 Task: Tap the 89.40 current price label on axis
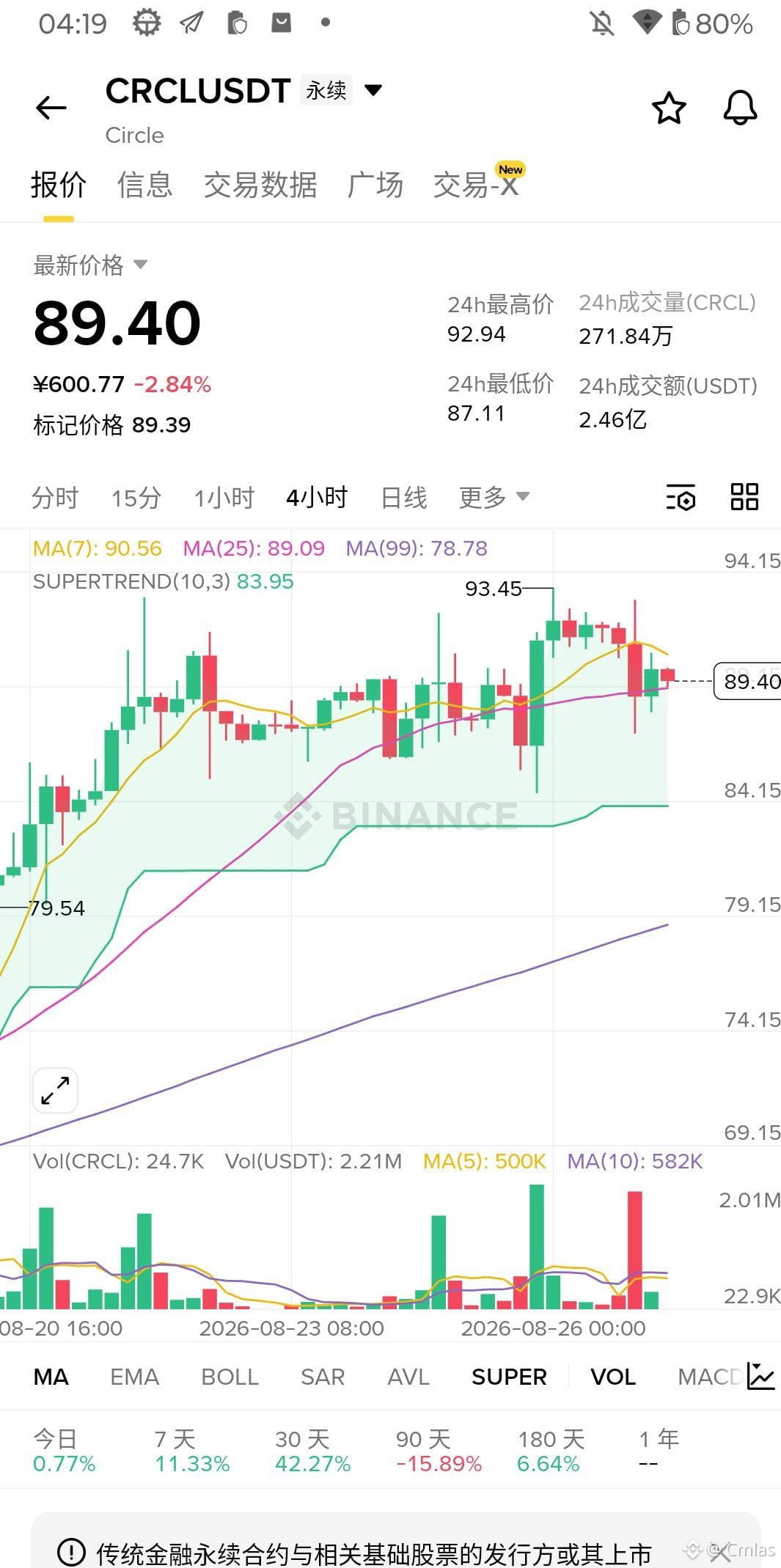click(748, 681)
